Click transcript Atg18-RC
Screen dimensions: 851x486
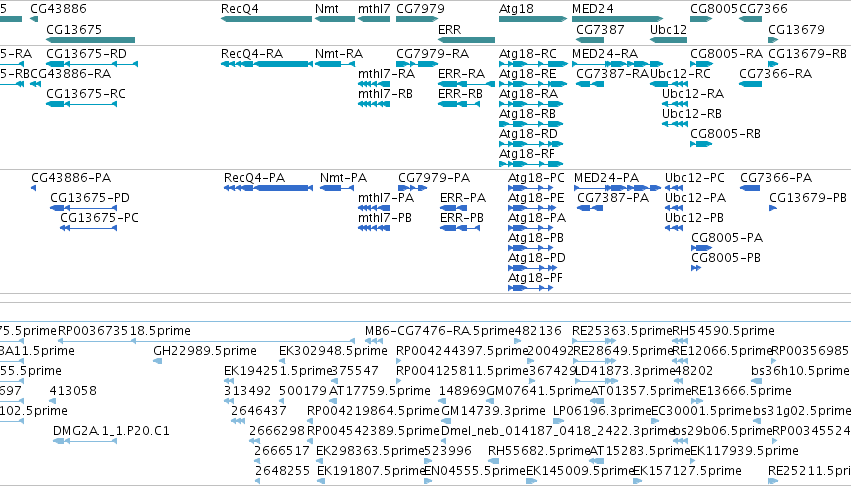(533, 64)
